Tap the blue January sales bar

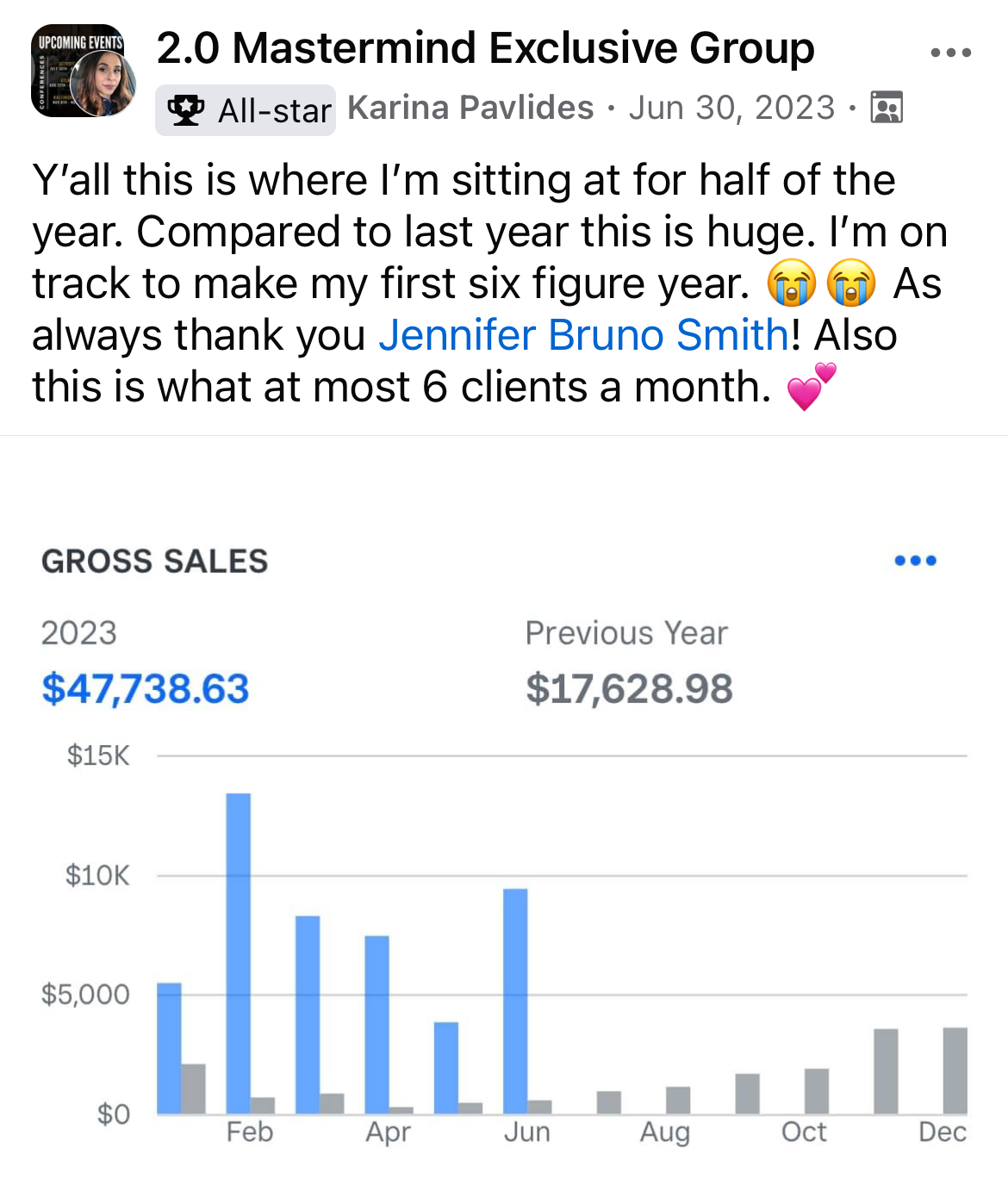(169, 1047)
